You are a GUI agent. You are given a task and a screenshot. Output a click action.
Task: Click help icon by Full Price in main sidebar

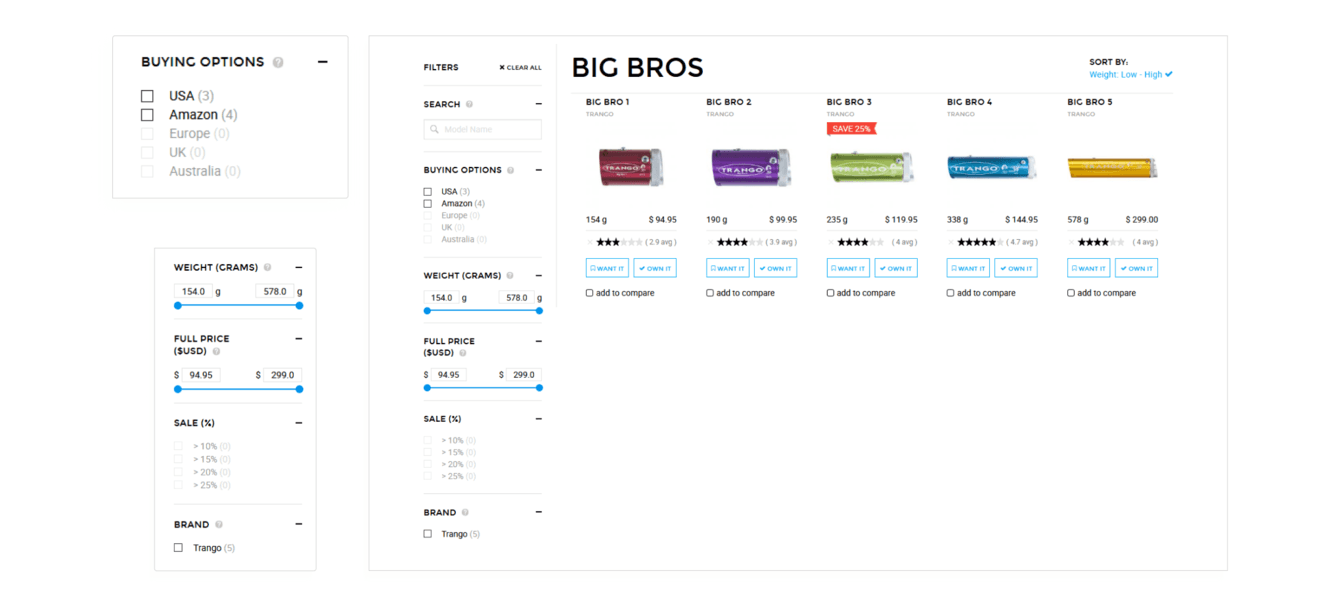pyautogui.click(x=462, y=353)
